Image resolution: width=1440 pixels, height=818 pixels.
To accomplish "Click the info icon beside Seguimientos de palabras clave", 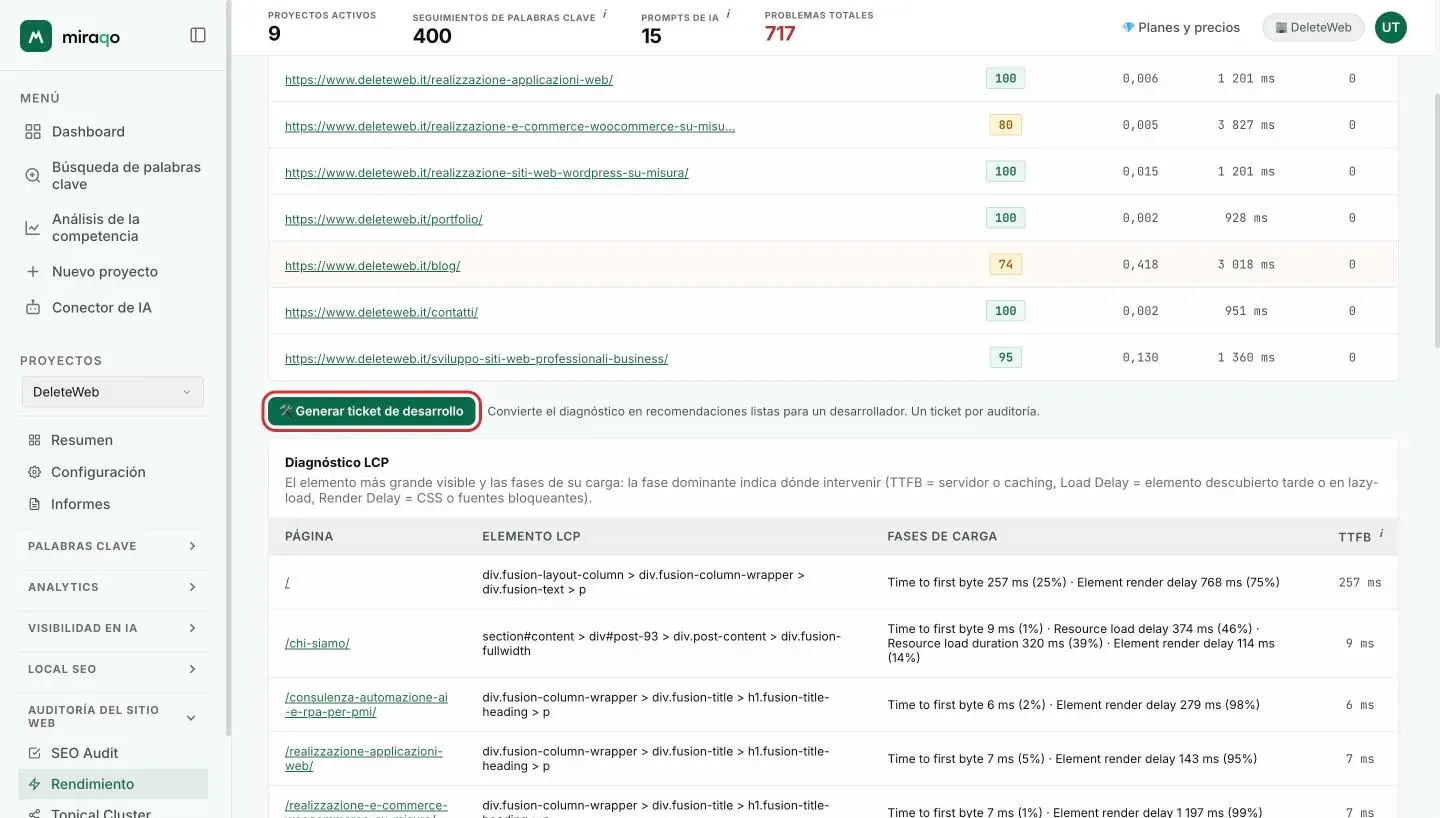I will coord(605,14).
